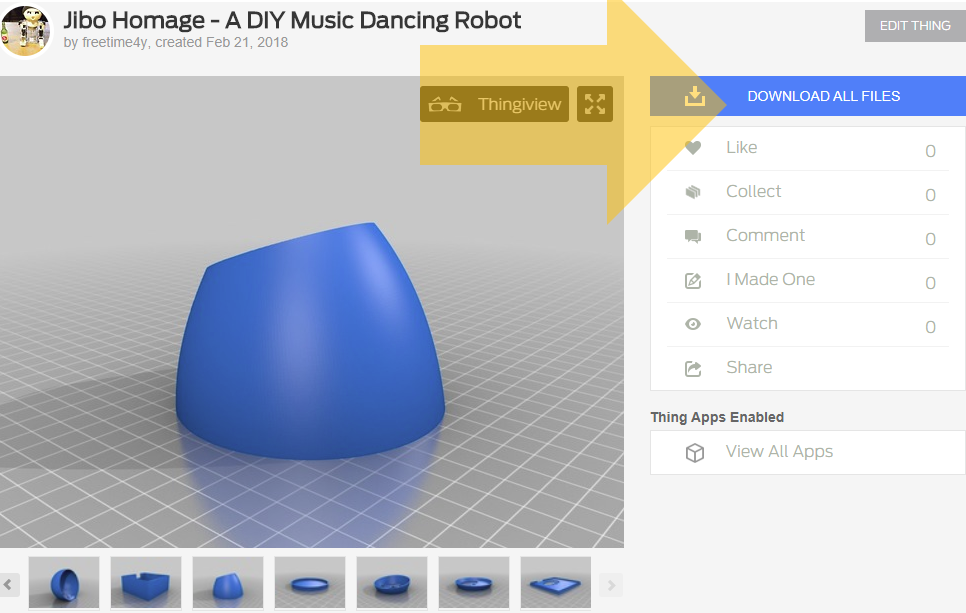Click the Collect stack icon

click(x=693, y=192)
